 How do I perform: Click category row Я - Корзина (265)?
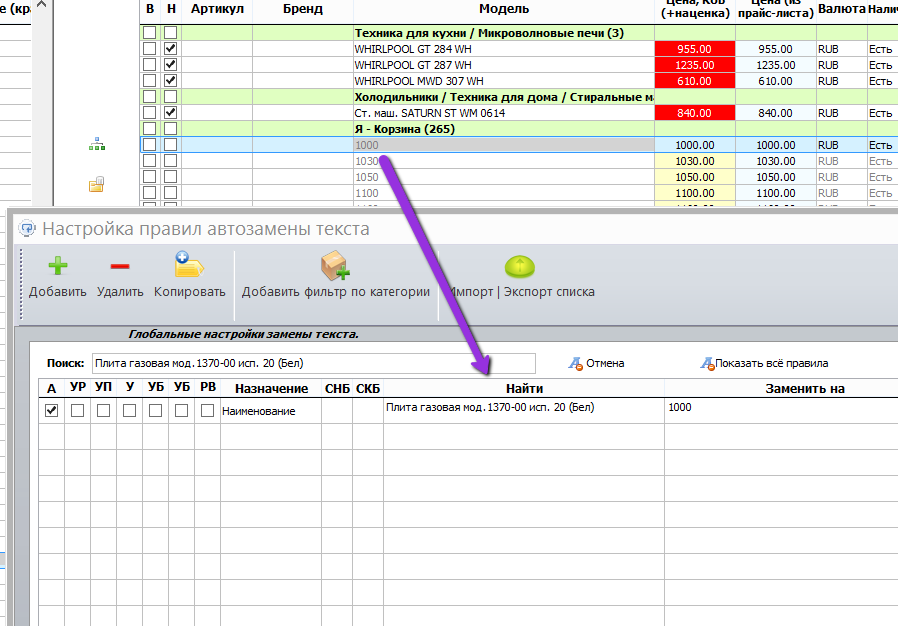click(x=518, y=129)
